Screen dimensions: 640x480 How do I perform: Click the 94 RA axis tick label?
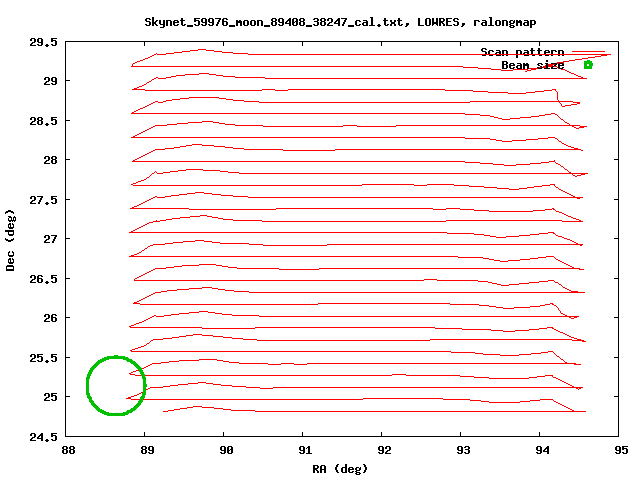[x=542, y=450]
